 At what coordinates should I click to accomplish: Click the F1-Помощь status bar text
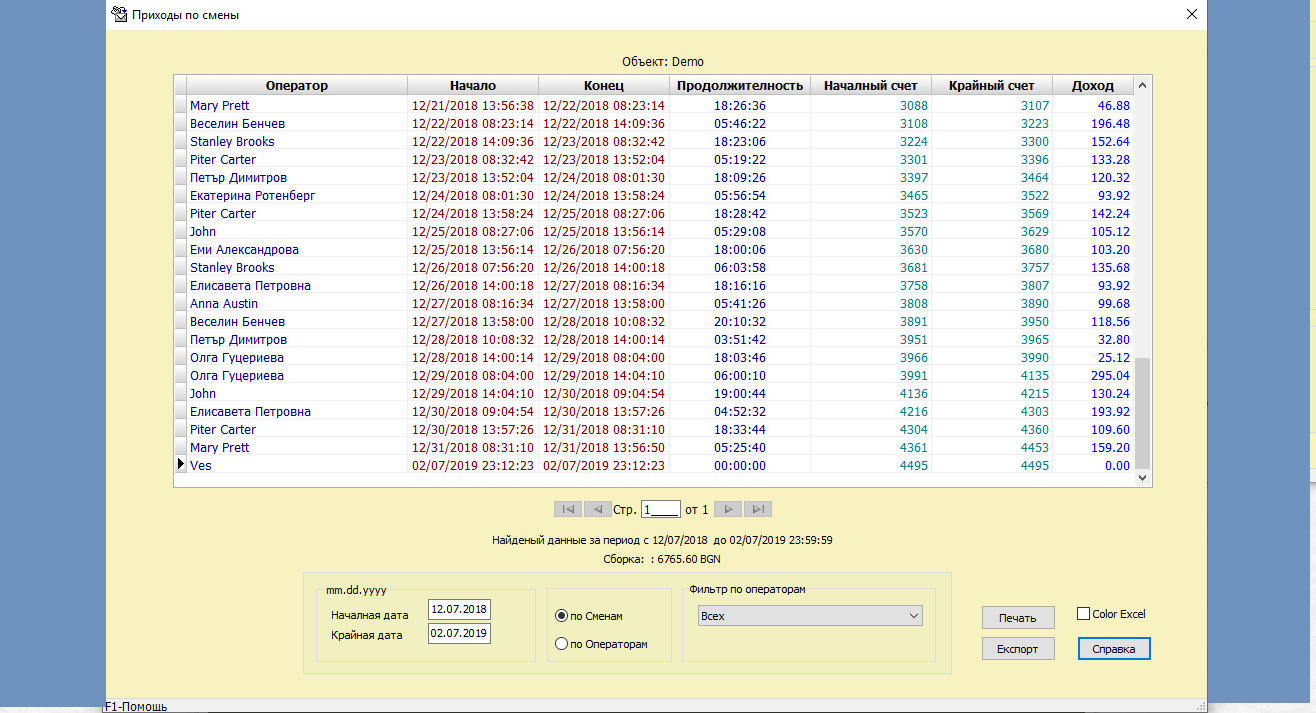tap(136, 706)
